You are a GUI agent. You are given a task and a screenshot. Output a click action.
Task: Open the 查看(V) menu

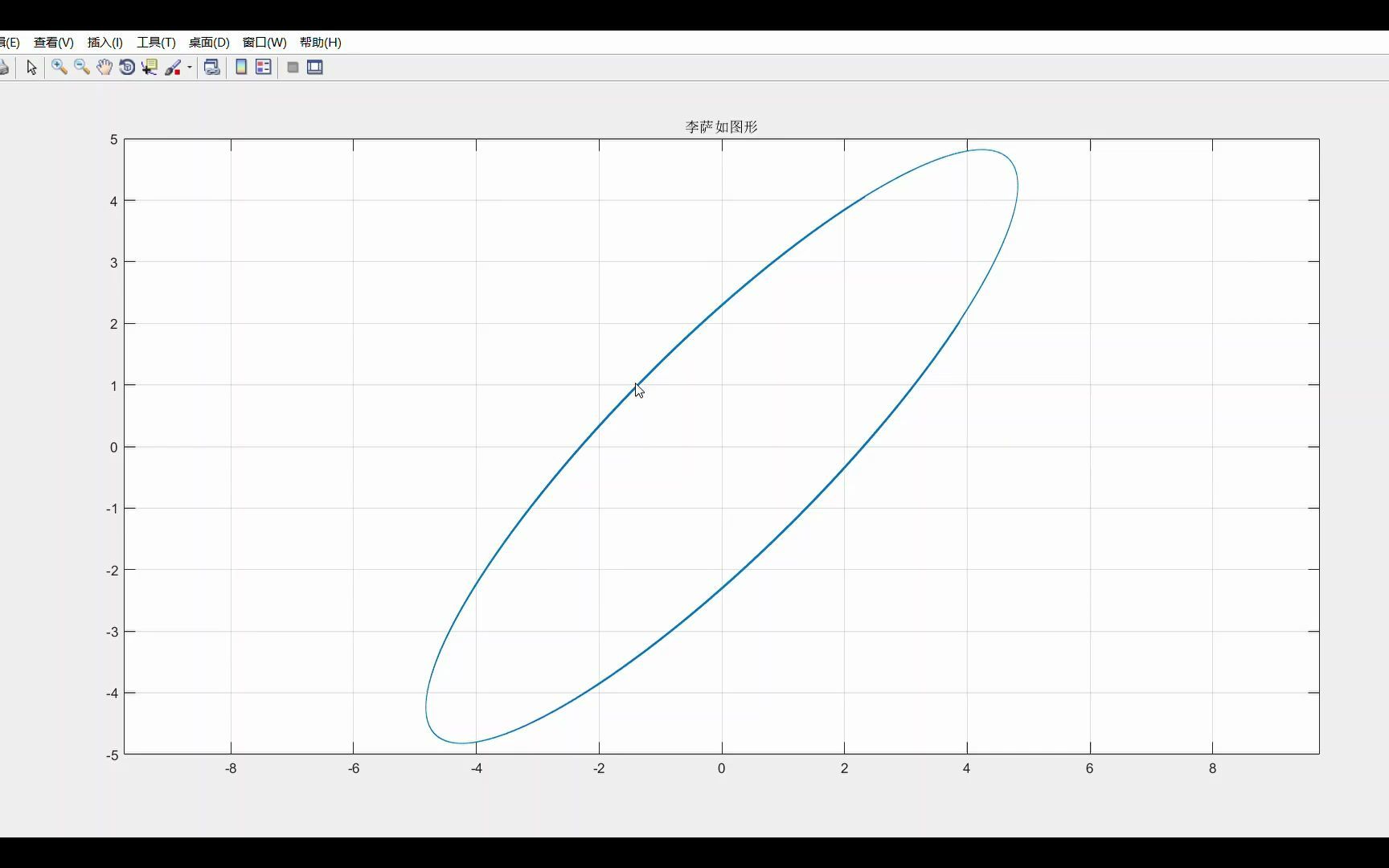pyautogui.click(x=53, y=43)
